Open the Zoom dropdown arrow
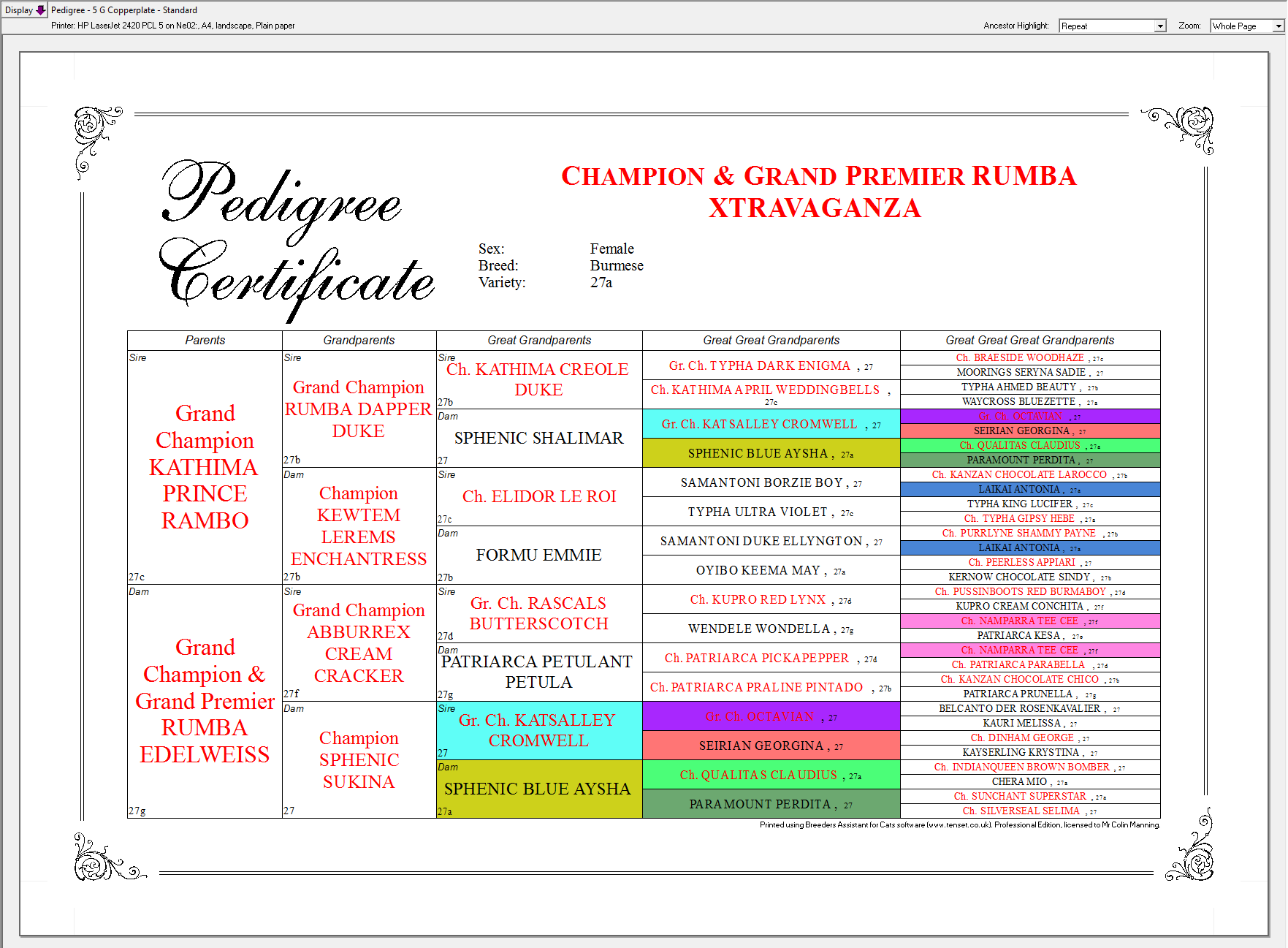 1278,26
